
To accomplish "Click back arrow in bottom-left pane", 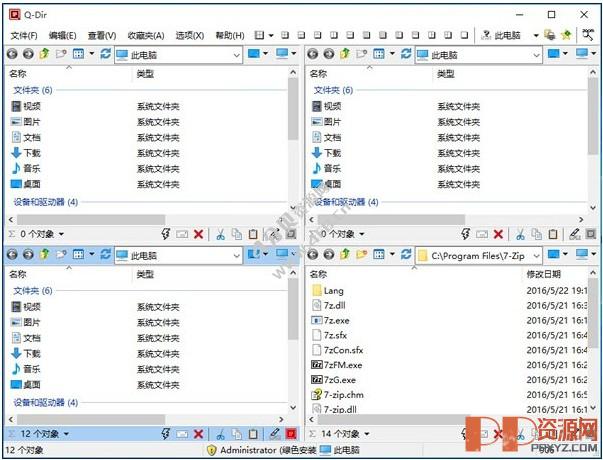I will [x=12, y=254].
